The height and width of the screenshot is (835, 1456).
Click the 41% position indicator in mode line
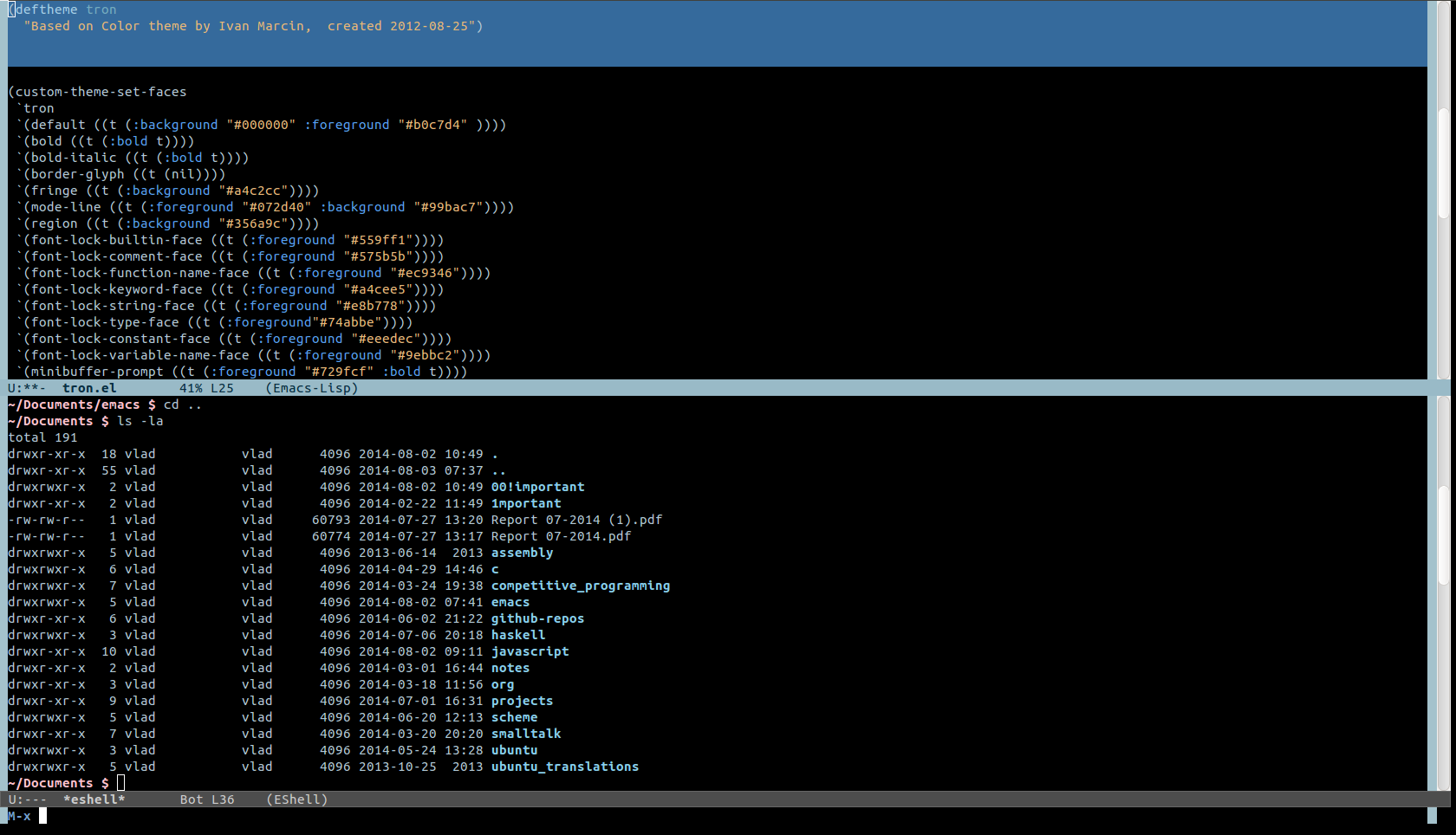[x=191, y=388]
